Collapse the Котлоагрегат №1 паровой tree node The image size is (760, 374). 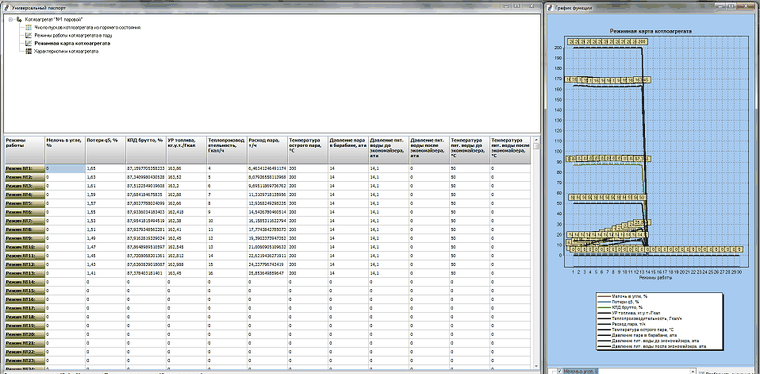[11, 20]
